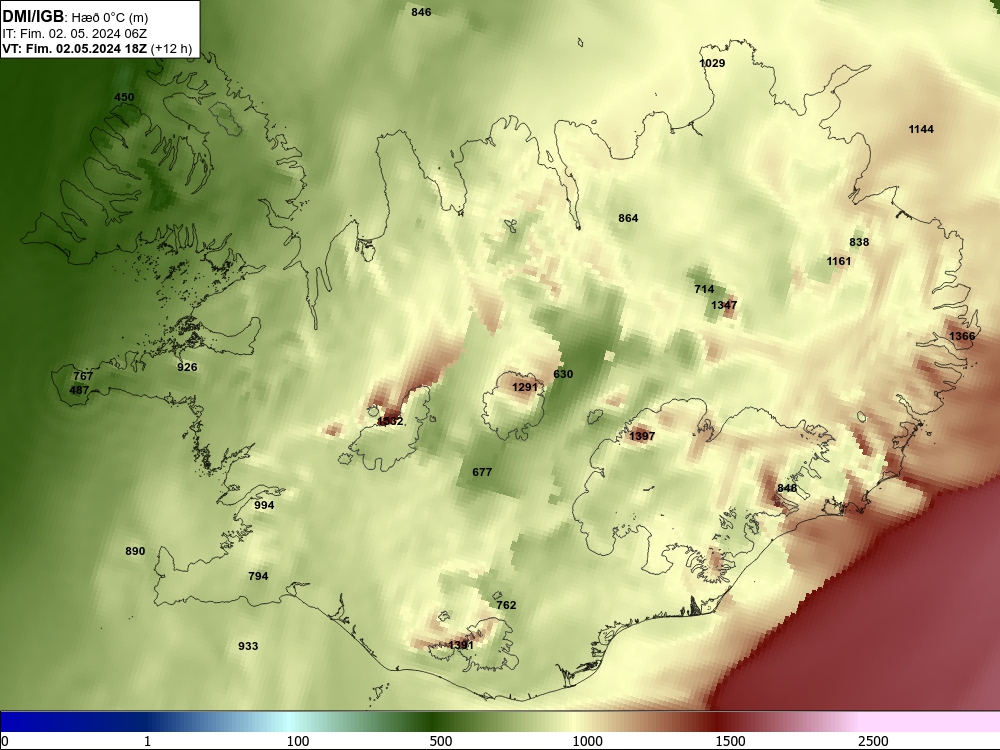Click the "1029" height label

pos(712,63)
